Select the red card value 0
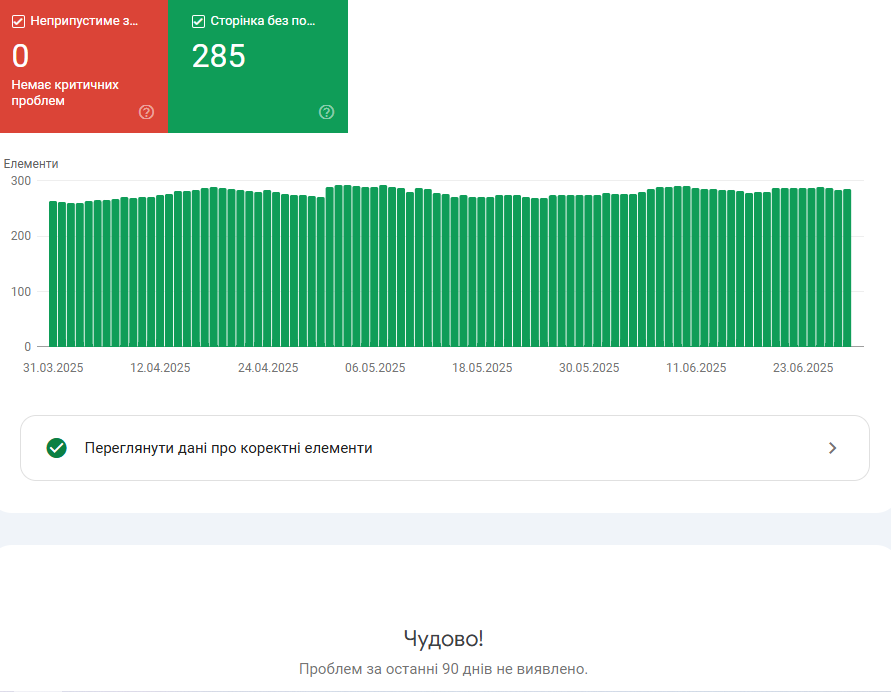 click(x=20, y=56)
